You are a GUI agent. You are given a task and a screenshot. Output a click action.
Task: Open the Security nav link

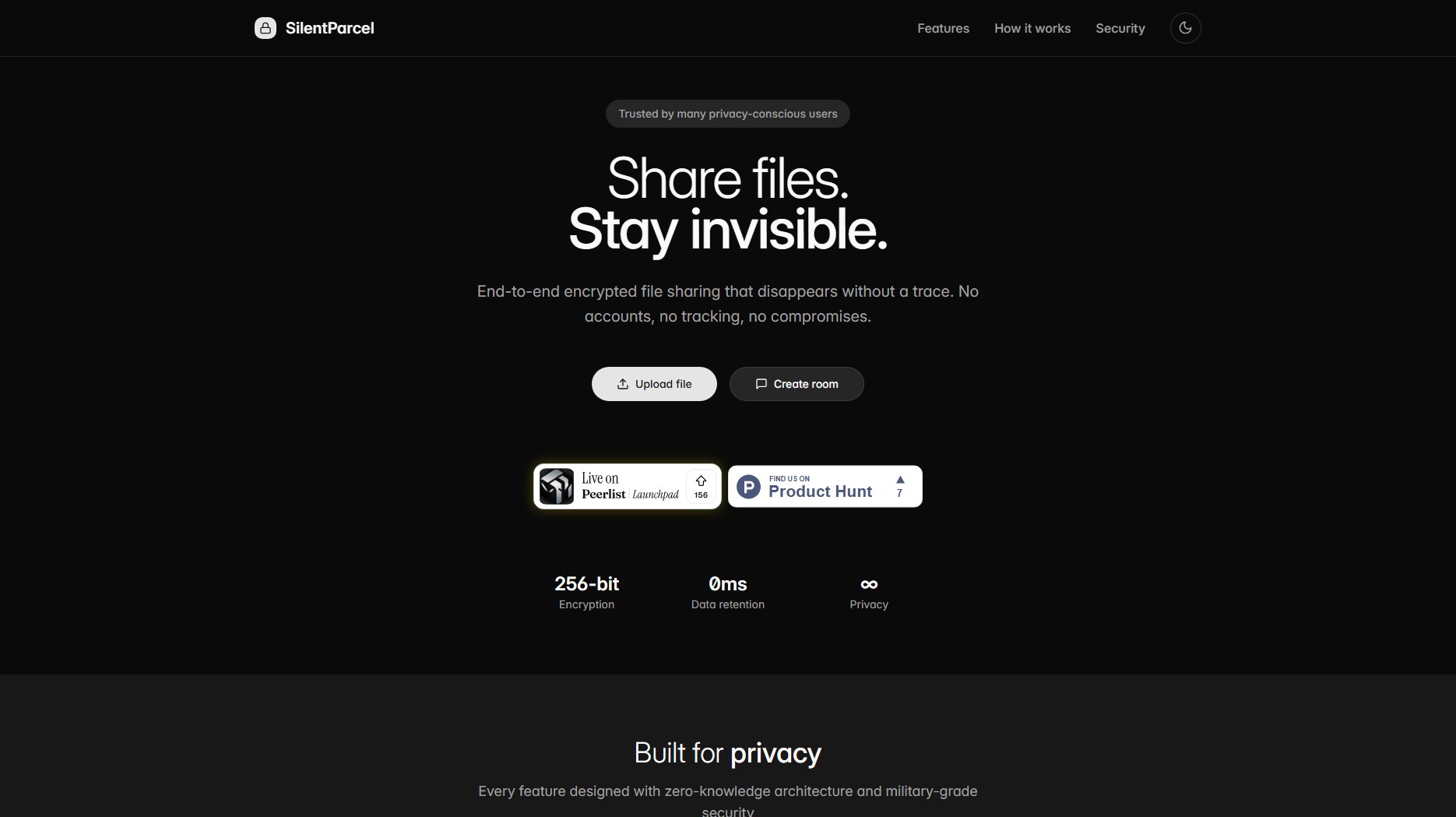click(1120, 28)
